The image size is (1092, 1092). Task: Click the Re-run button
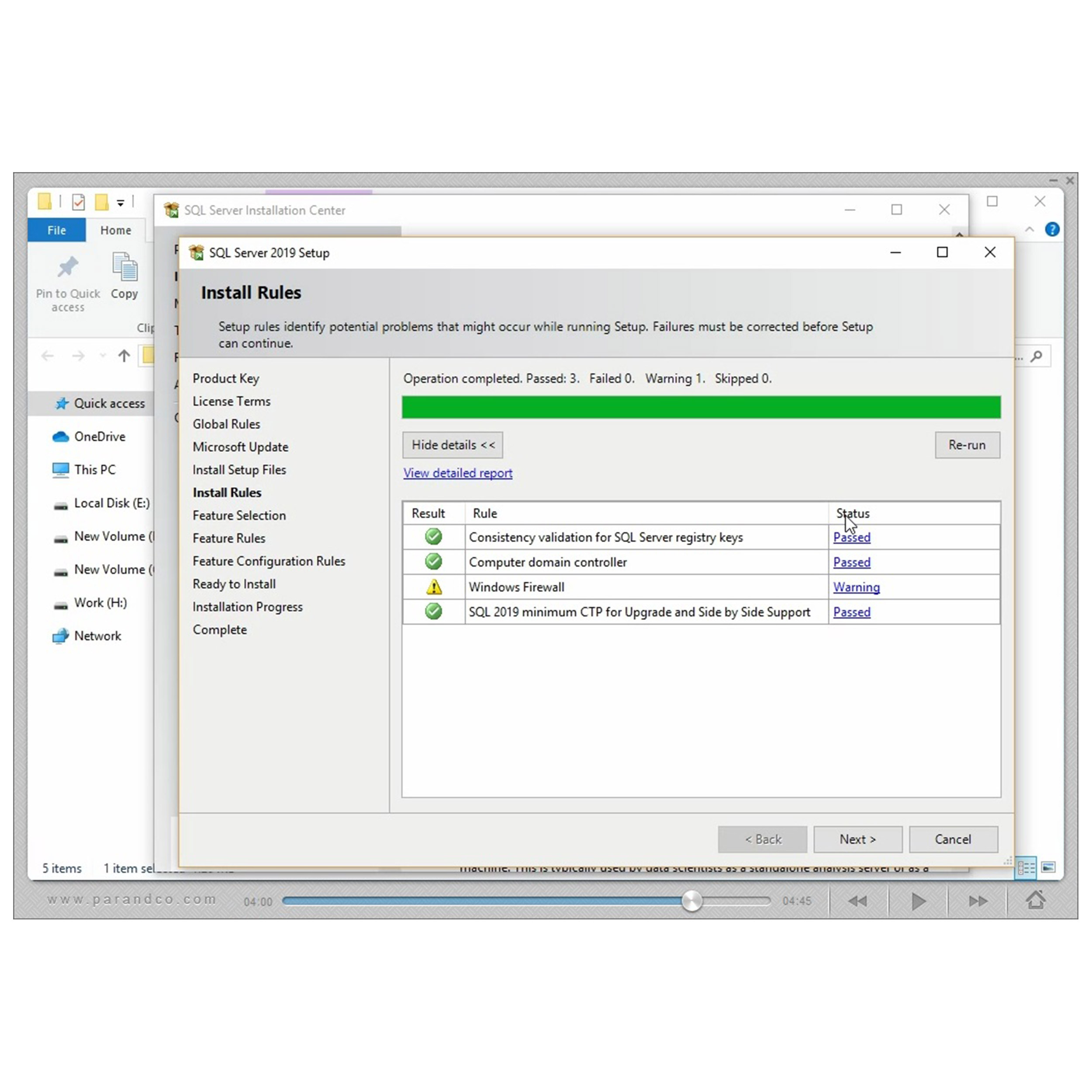click(x=967, y=445)
